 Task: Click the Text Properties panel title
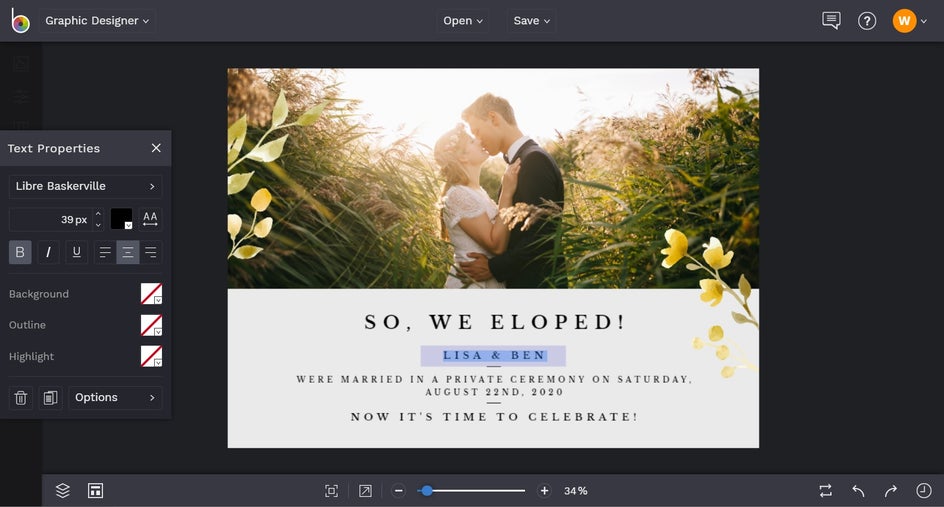pos(54,149)
